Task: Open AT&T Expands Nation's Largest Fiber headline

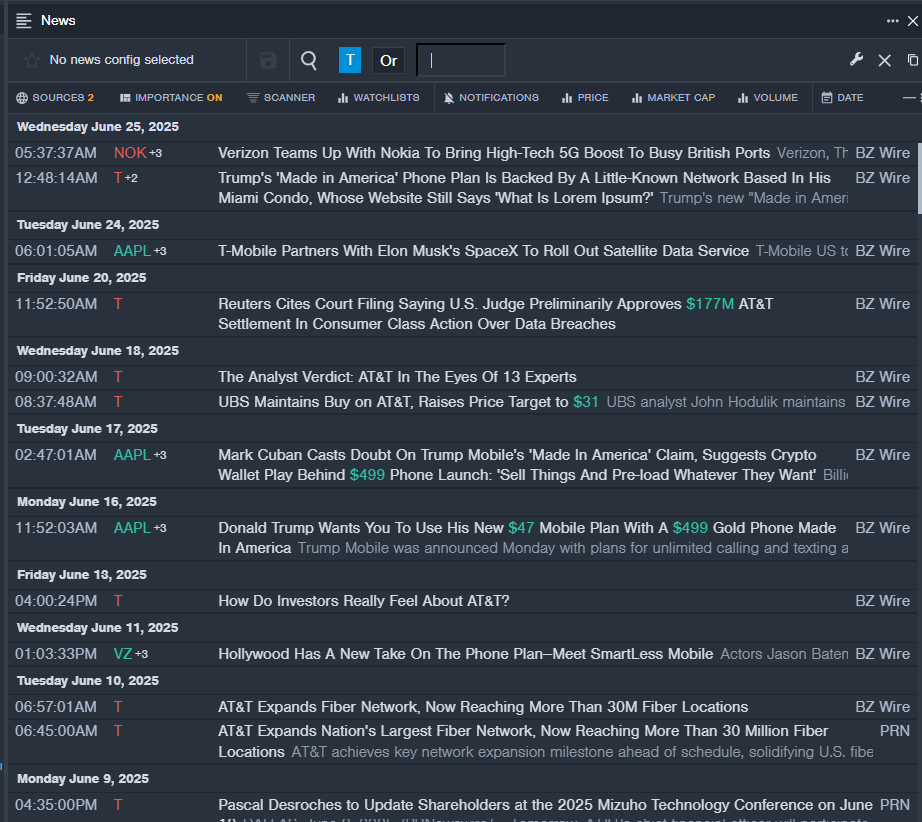Action: 523,741
